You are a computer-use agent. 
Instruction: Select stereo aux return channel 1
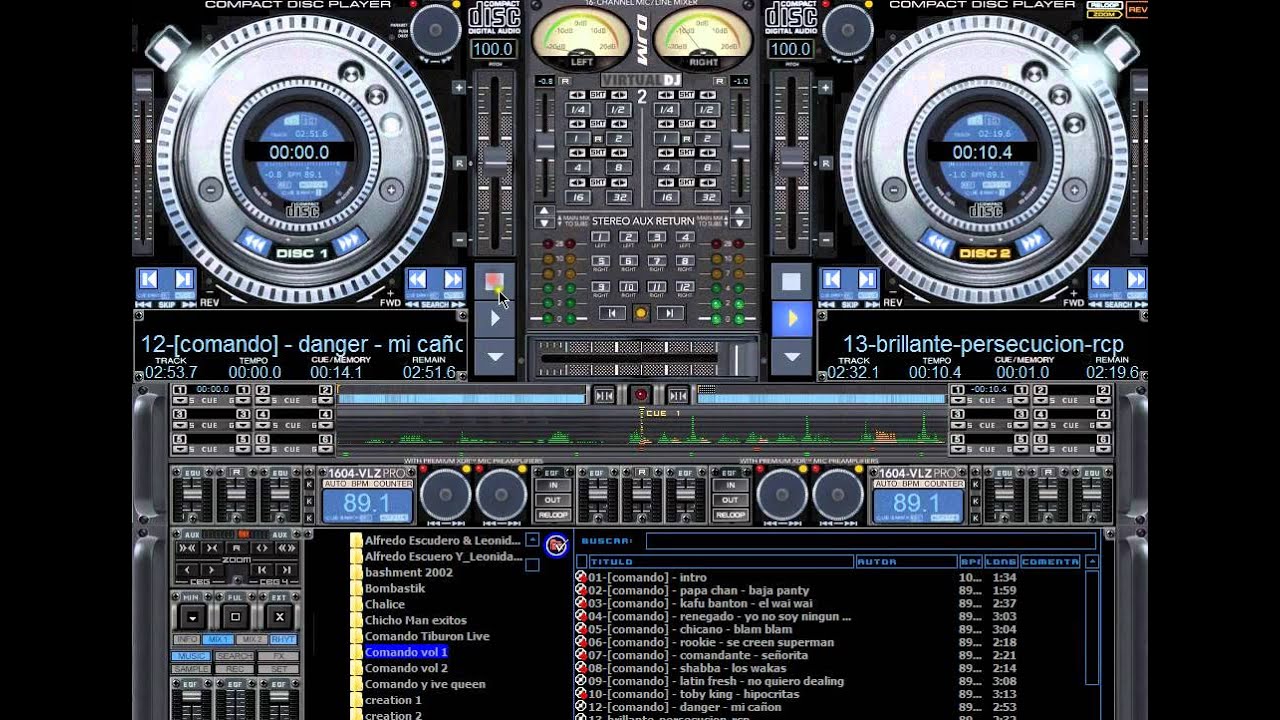[x=600, y=237]
